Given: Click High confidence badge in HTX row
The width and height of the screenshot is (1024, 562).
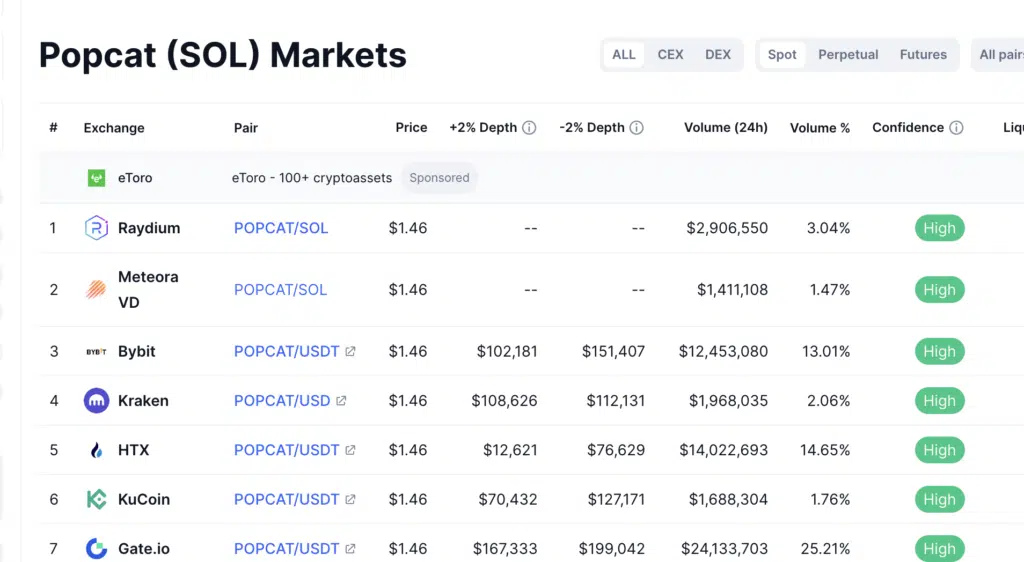Looking at the screenshot, I should (939, 450).
